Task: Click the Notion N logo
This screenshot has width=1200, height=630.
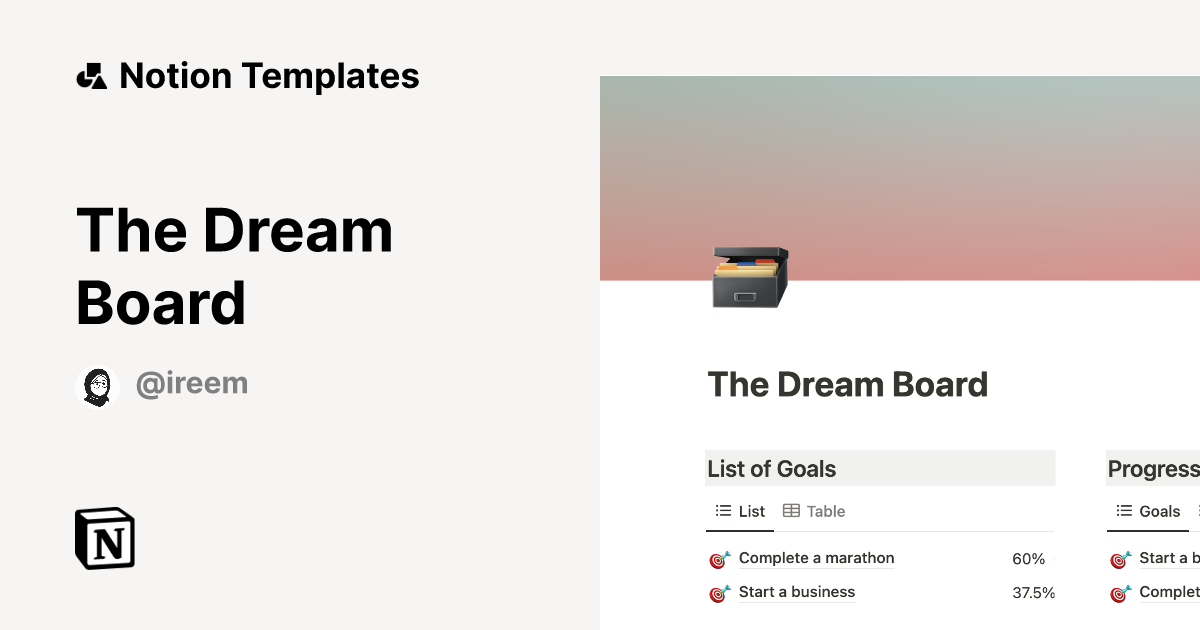Action: tap(103, 539)
